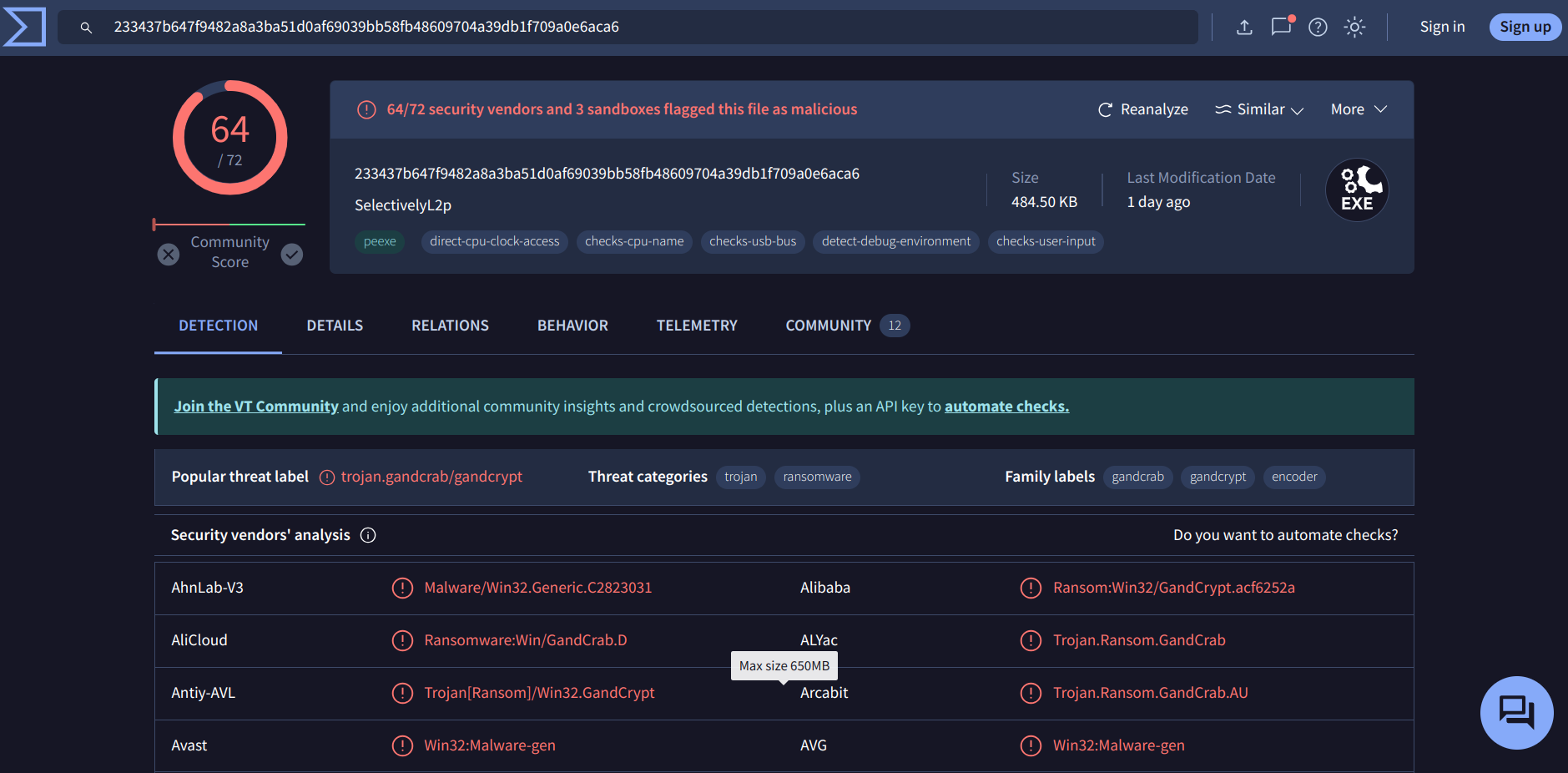Viewport: 1568px width, 773px height.
Task: Click the Sign in link
Action: click(x=1442, y=27)
